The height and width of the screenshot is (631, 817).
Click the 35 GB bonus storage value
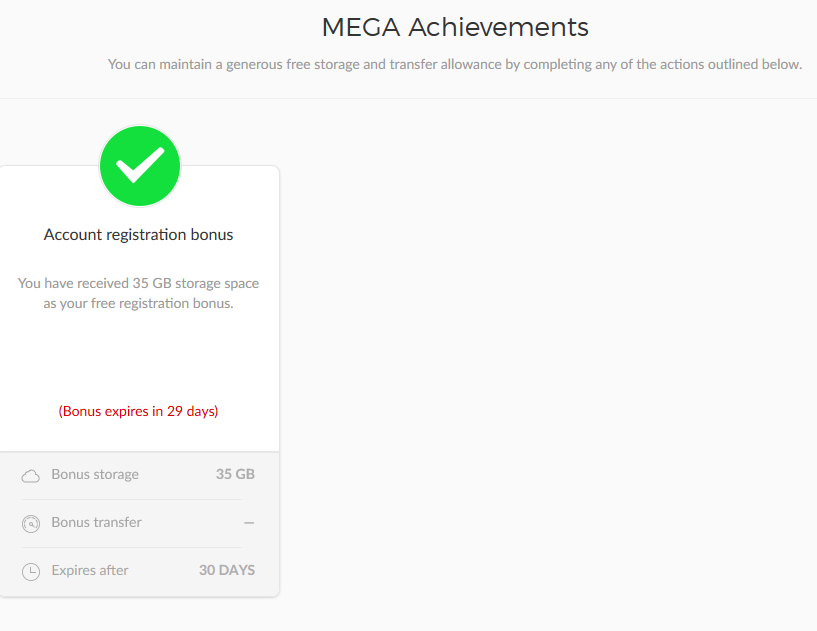click(x=235, y=474)
